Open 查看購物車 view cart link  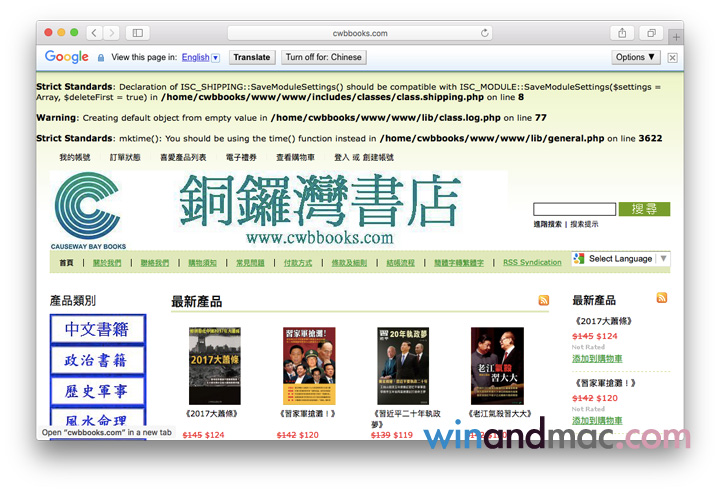295,158
